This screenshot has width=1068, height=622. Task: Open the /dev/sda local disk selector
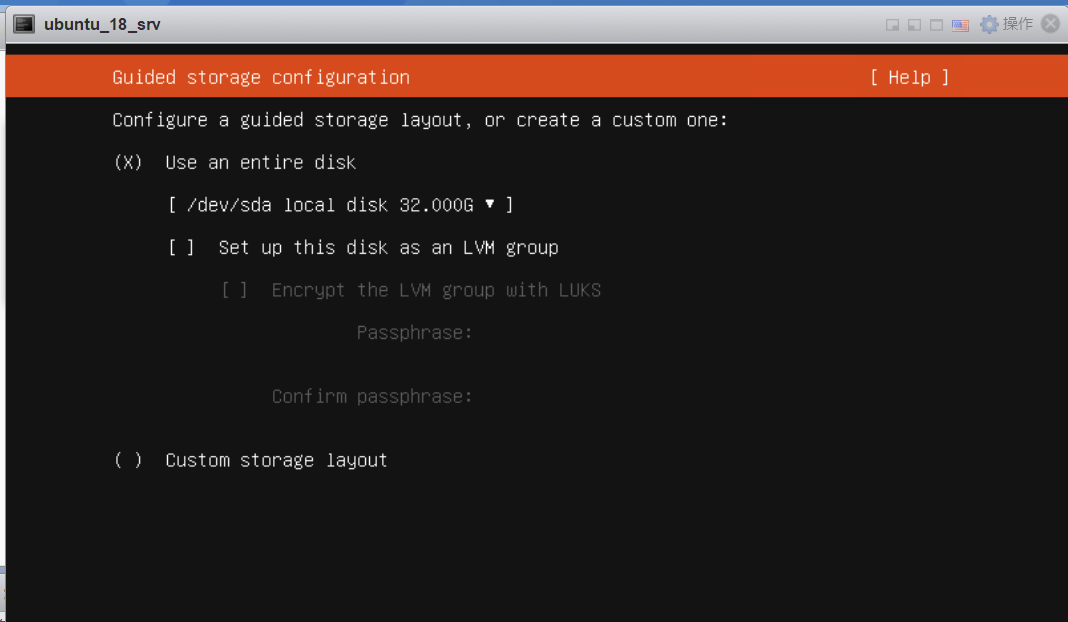pyautogui.click(x=340, y=205)
